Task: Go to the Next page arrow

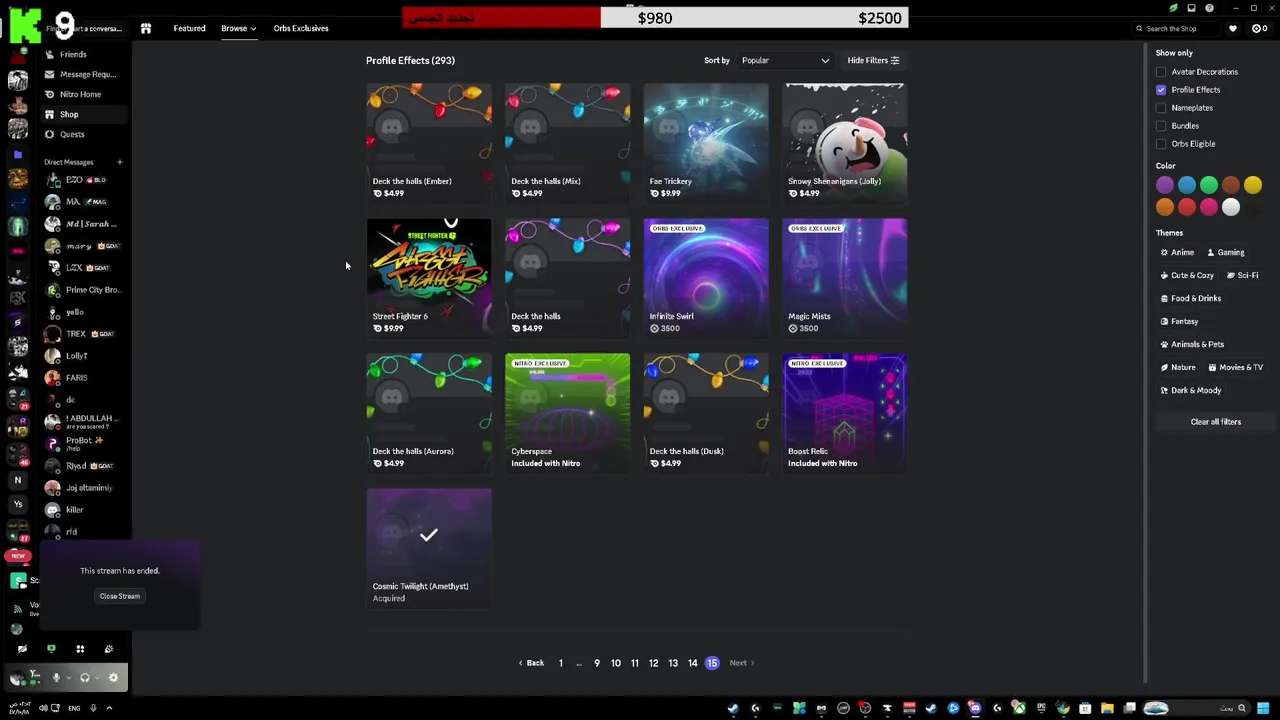Action: (742, 663)
